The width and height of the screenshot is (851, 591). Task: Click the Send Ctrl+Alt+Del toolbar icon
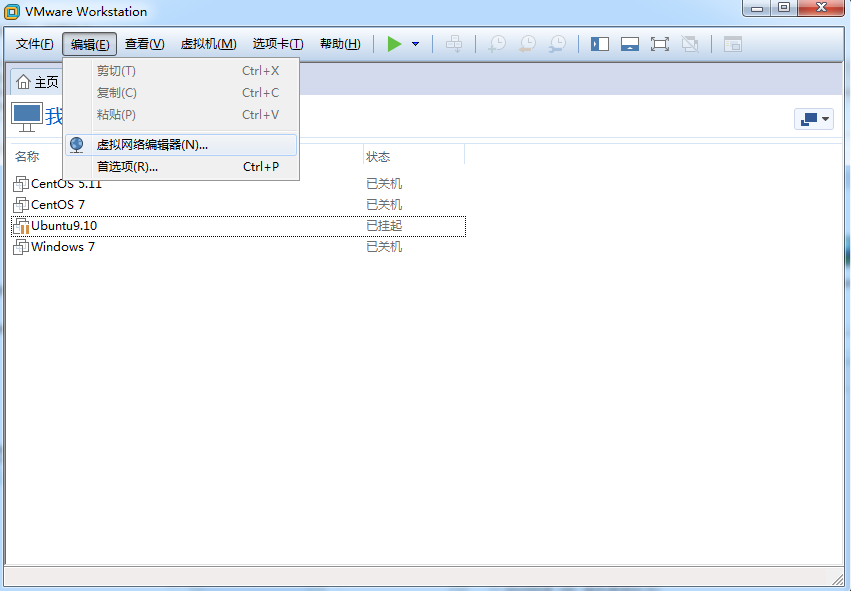(x=454, y=44)
